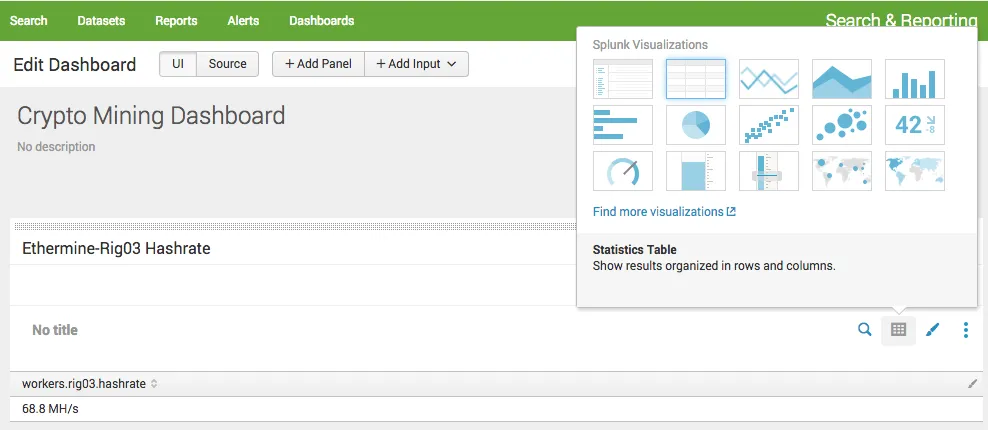Screen dimensions: 988x430
Task: Select the Statistics Table visualization icon
Action: [x=696, y=79]
